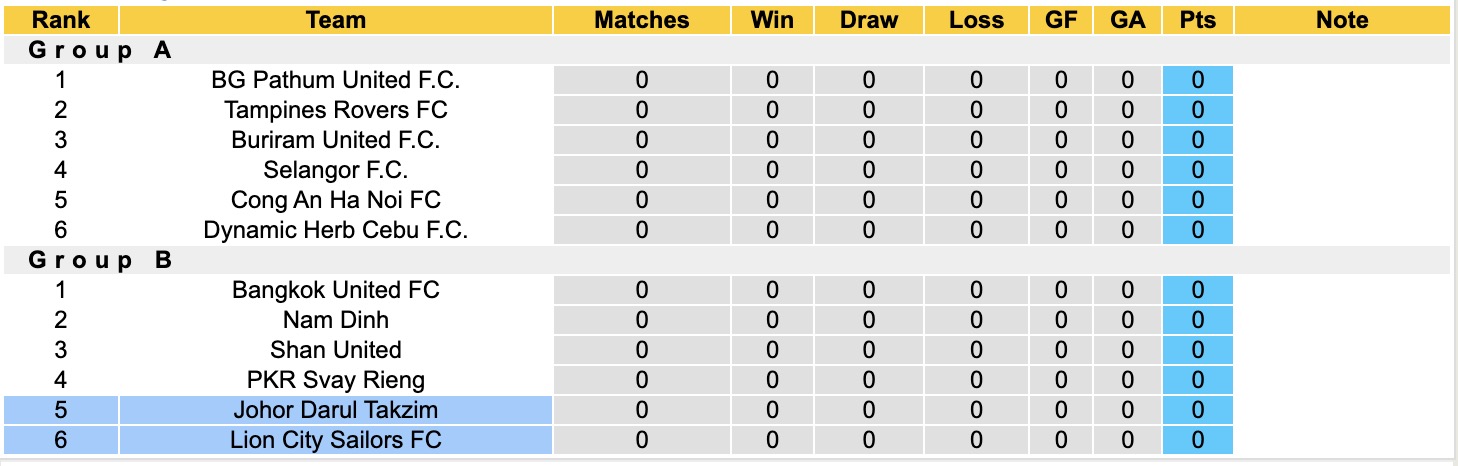Select Shan United in Group B
This screenshot has height=466, width=1458.
click(335, 350)
